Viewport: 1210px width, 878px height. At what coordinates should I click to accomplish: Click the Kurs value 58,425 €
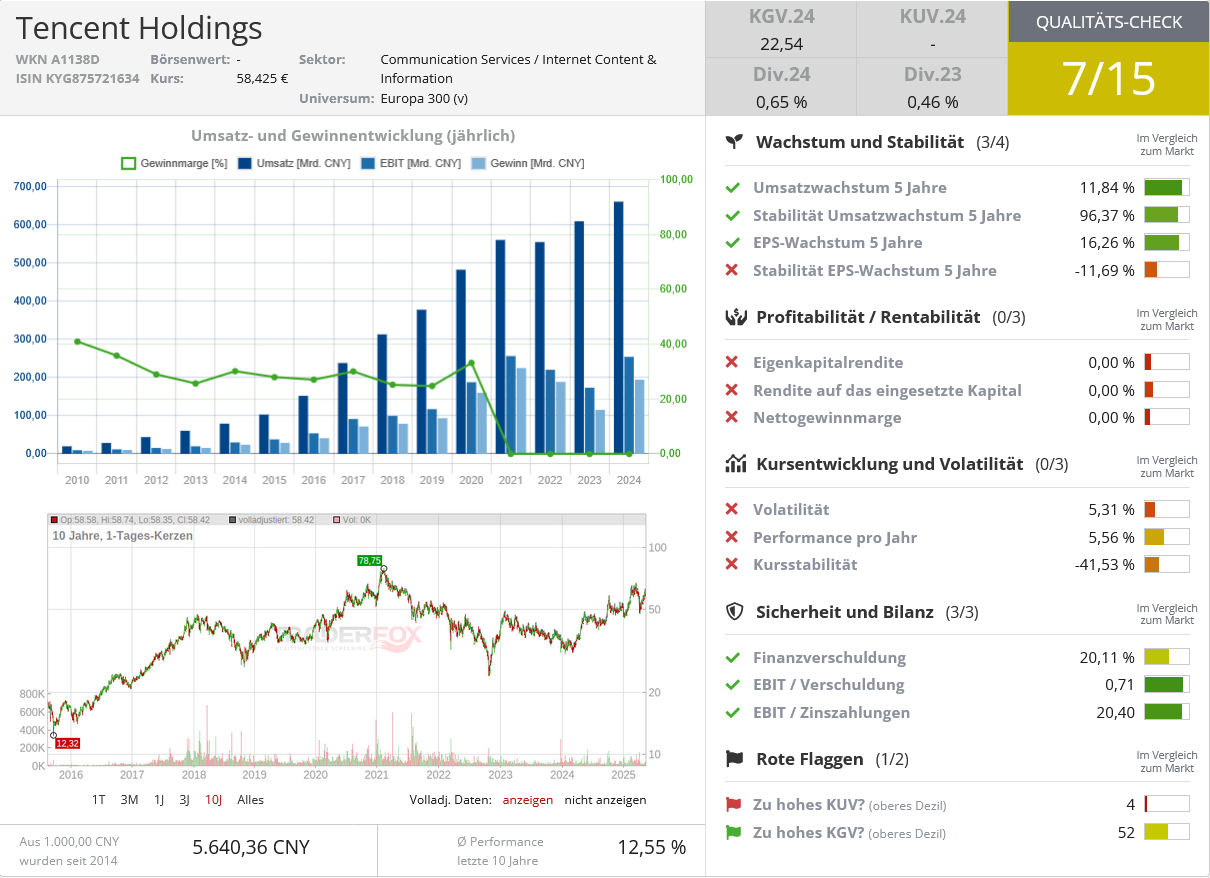pyautogui.click(x=262, y=78)
